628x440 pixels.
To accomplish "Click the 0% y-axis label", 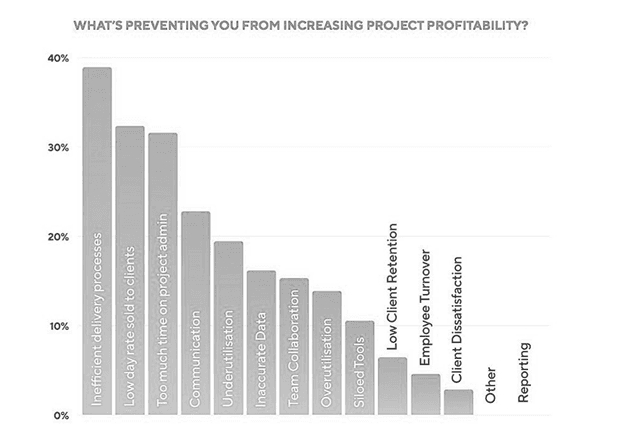I will [x=60, y=414].
